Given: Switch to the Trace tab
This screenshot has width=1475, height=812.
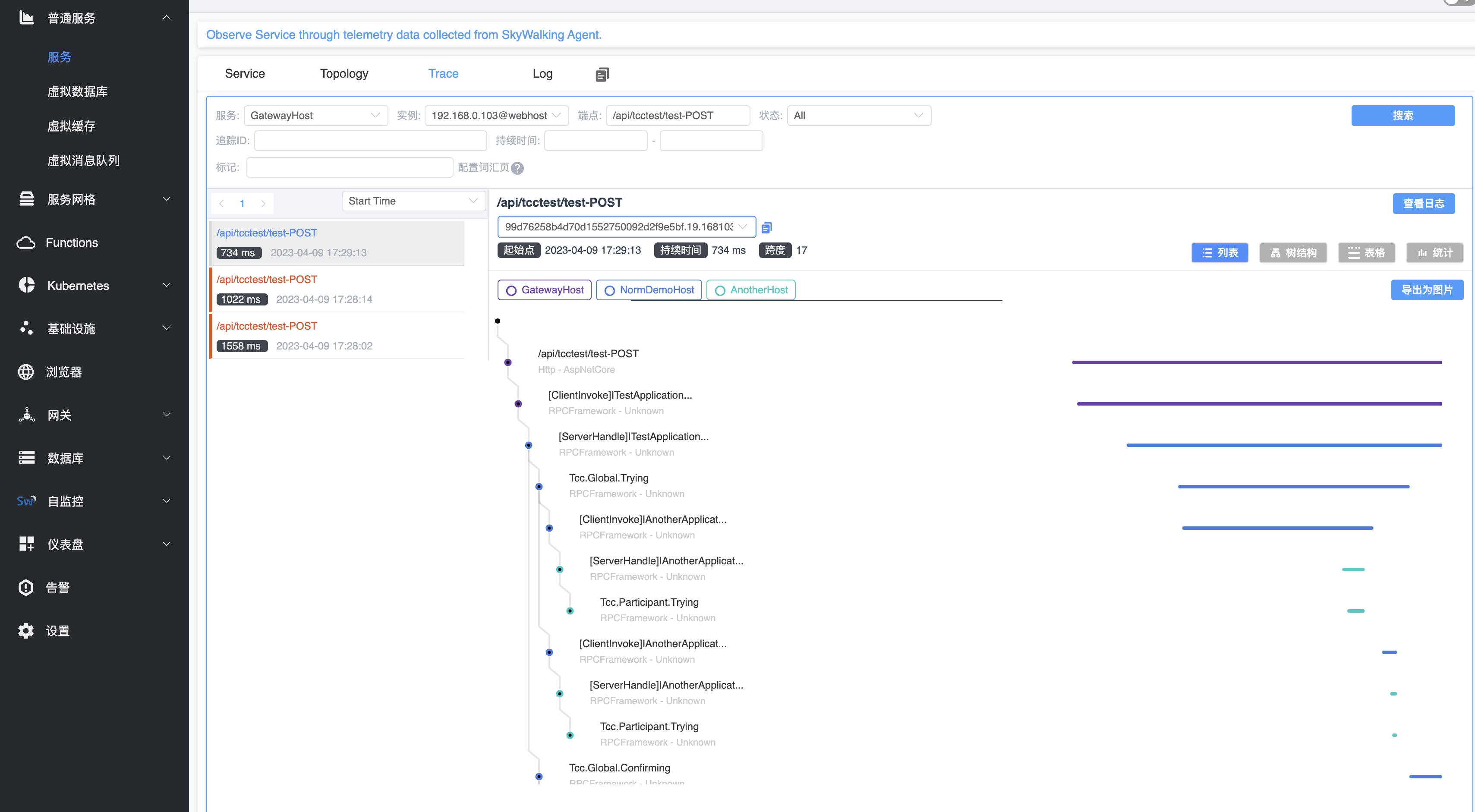Looking at the screenshot, I should tap(443, 74).
